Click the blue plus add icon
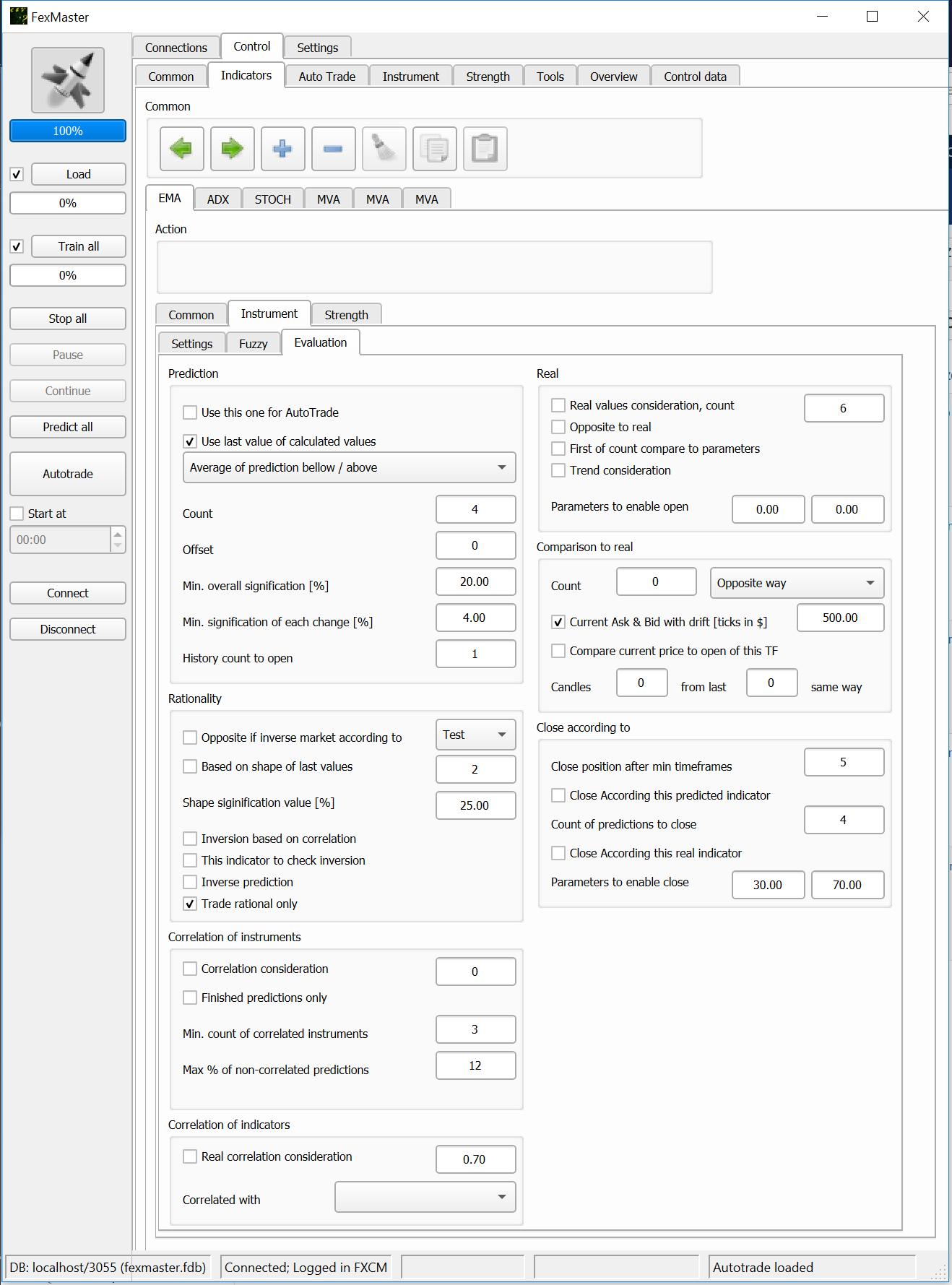The width and height of the screenshot is (952, 1285). click(282, 149)
